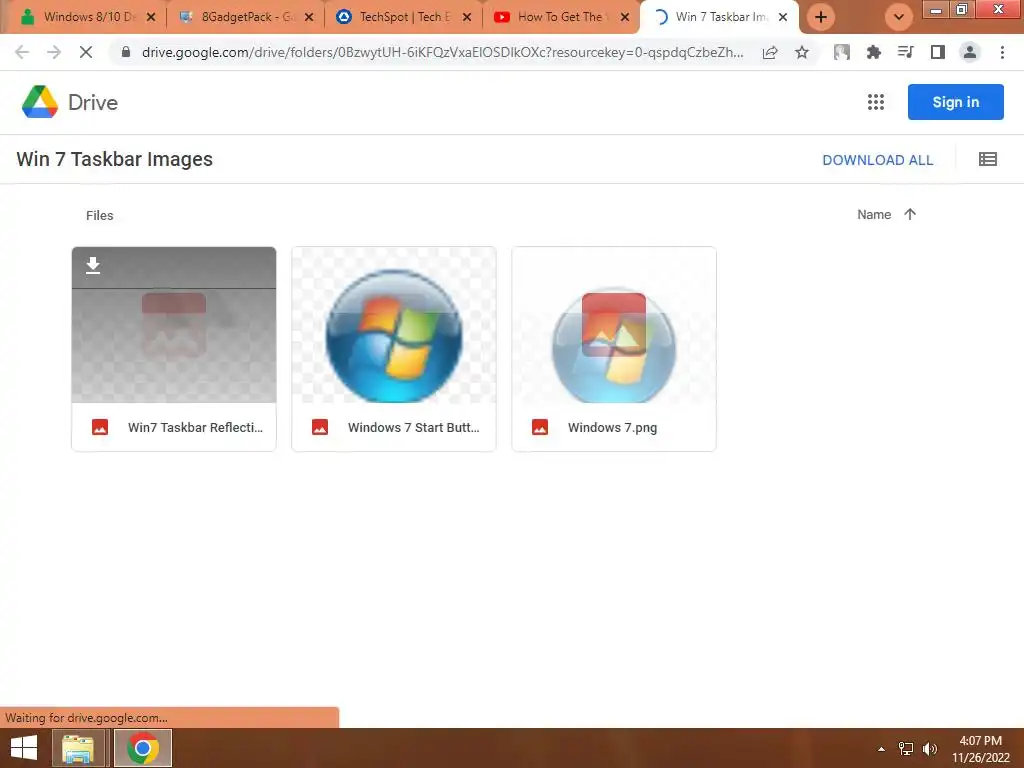Click DOWNLOAD ALL

[x=877, y=160]
